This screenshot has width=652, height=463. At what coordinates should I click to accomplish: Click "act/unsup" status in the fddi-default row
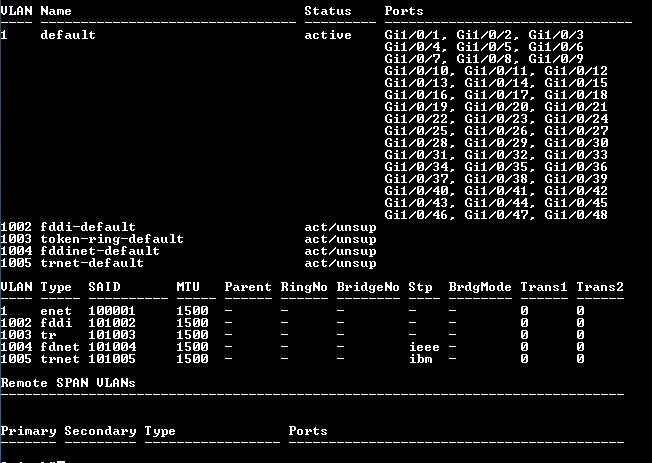click(x=340, y=228)
